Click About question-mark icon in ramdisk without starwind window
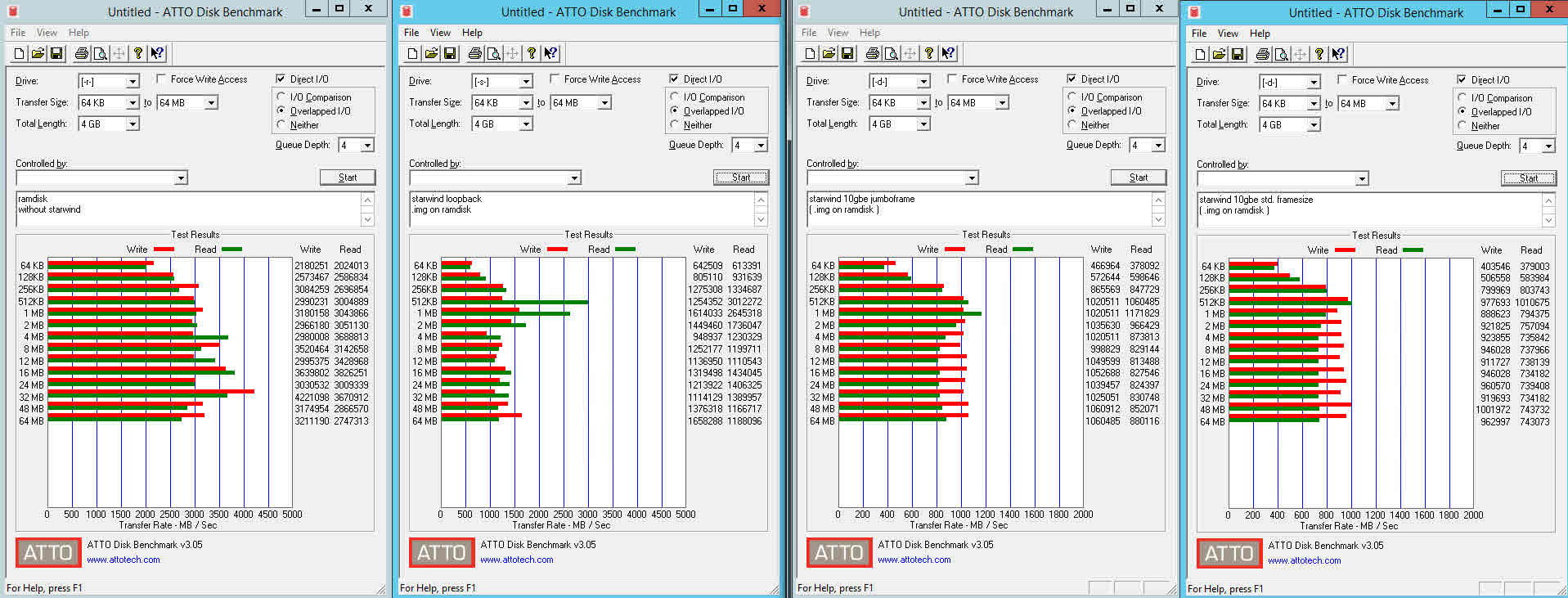Image resolution: width=1568 pixels, height=598 pixels. click(x=138, y=53)
